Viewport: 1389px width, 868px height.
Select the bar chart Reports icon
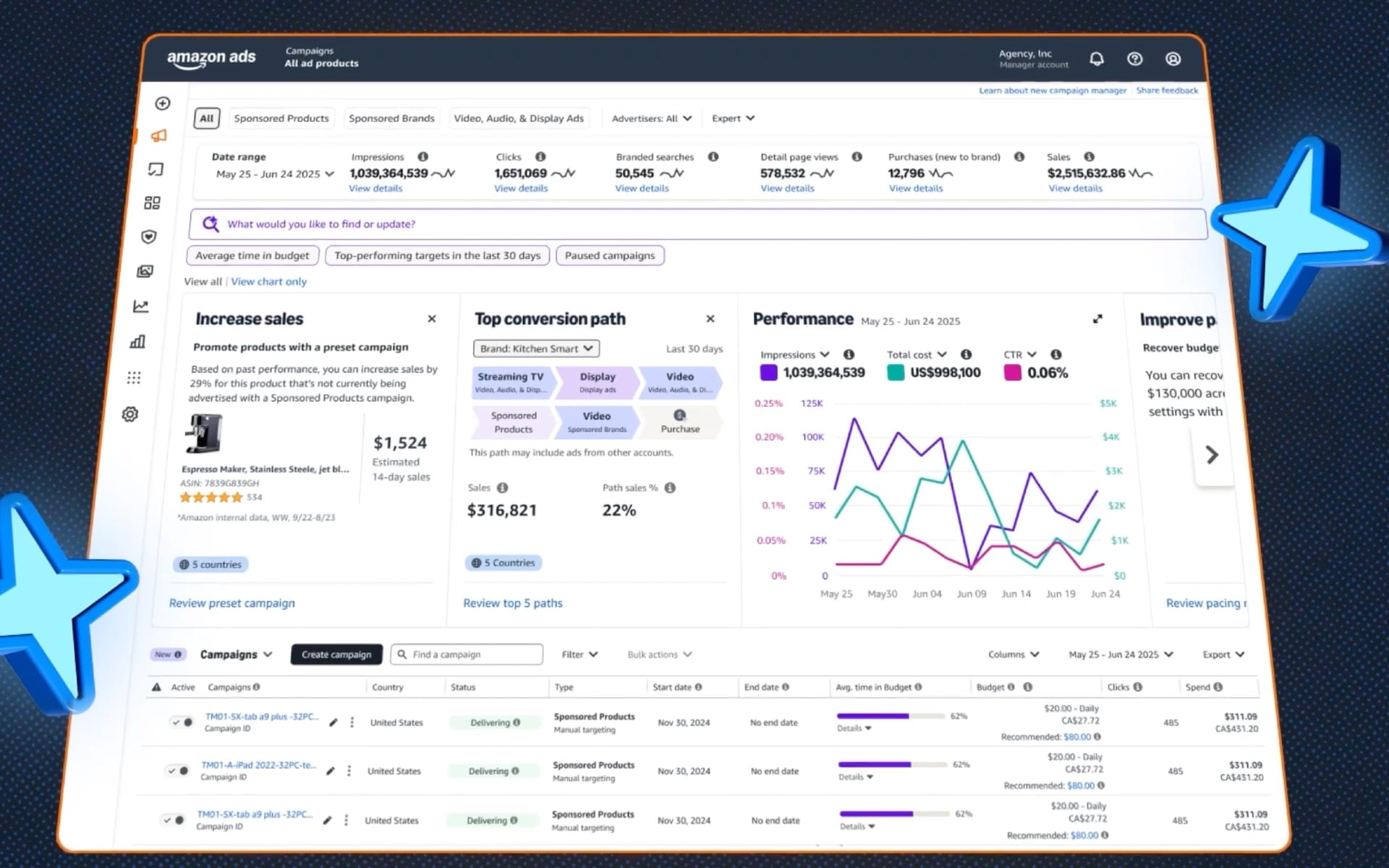coord(137,341)
